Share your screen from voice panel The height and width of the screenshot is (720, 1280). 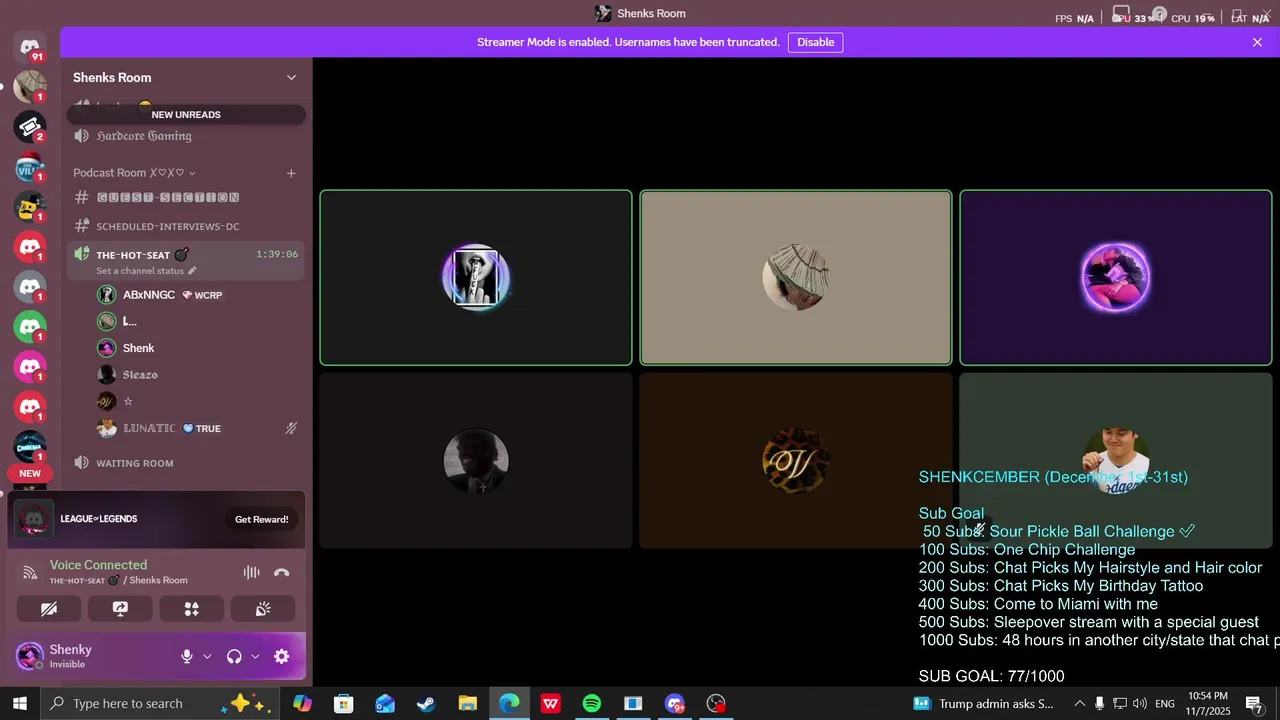(120, 609)
